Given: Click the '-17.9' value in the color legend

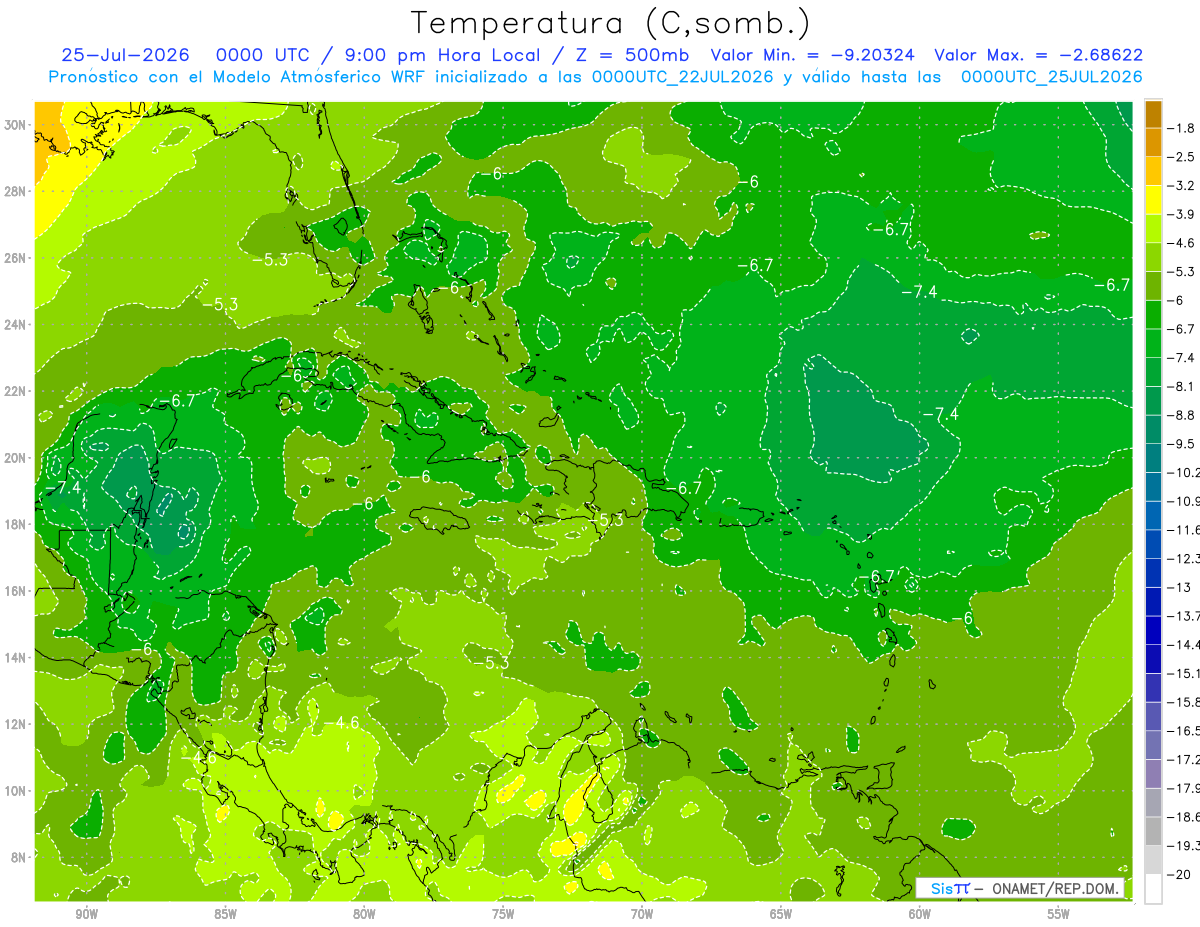Looking at the screenshot, I should coord(1184,789).
